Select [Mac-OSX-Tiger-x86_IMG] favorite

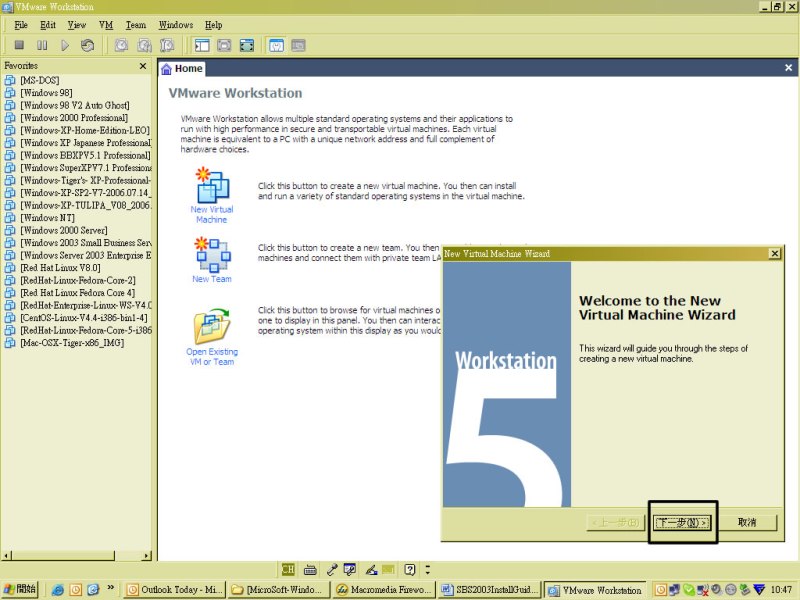(x=72, y=343)
